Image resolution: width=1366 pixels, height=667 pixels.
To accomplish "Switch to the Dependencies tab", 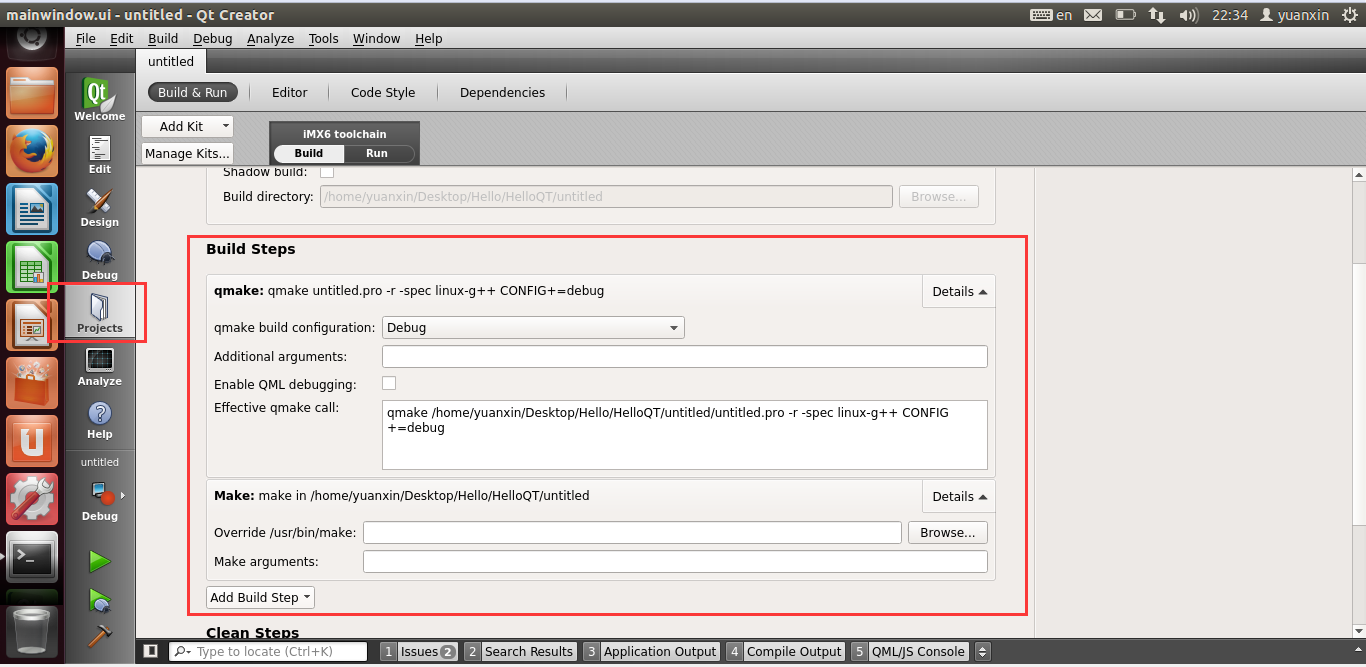I will click(x=502, y=92).
